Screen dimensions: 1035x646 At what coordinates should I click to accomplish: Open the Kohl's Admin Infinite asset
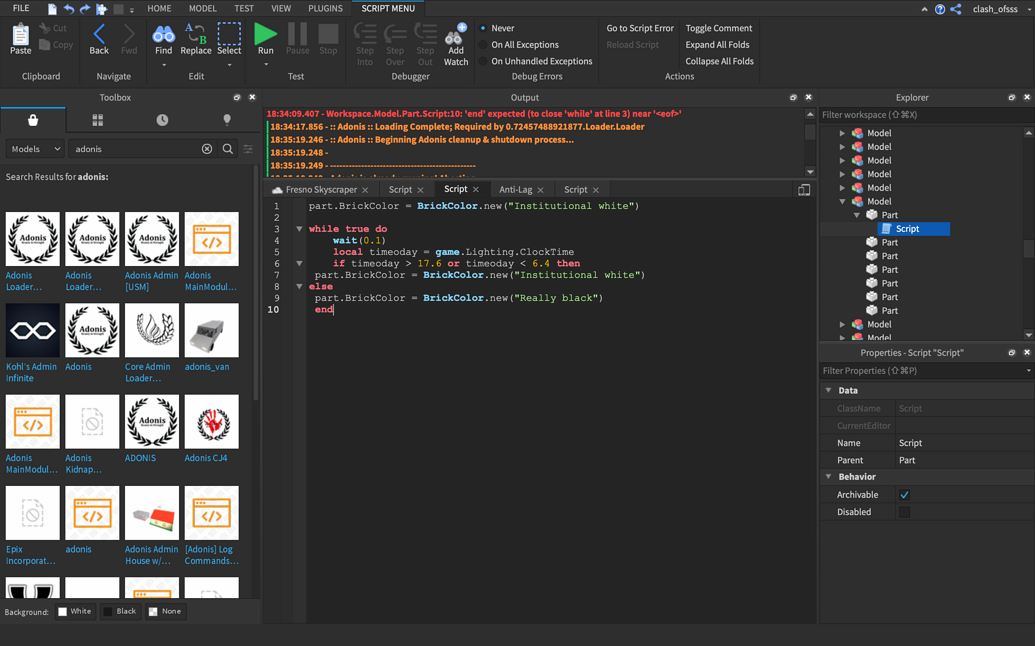point(32,343)
